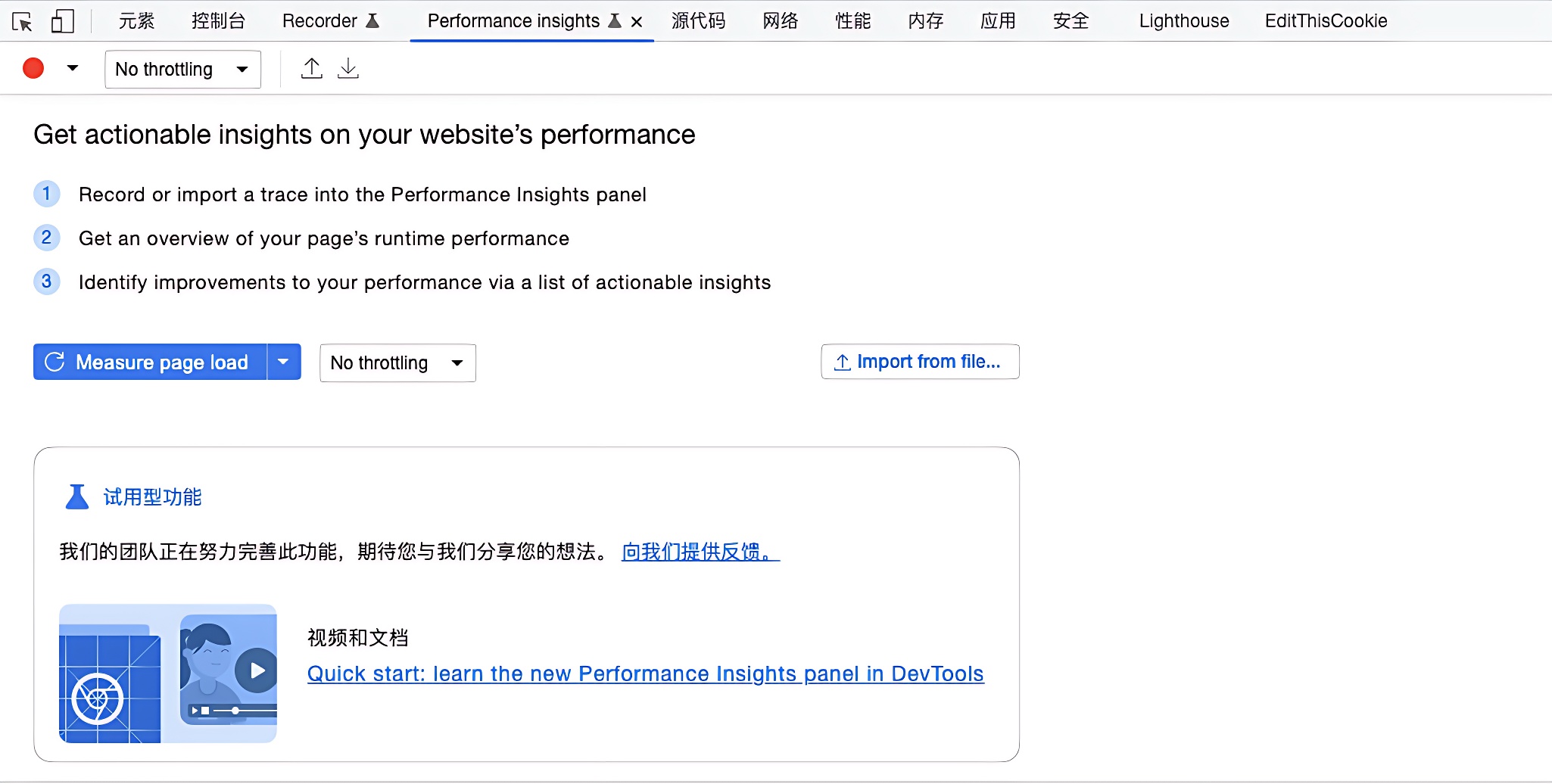
Task: Switch to the Recorder tab
Action: pyautogui.click(x=329, y=21)
